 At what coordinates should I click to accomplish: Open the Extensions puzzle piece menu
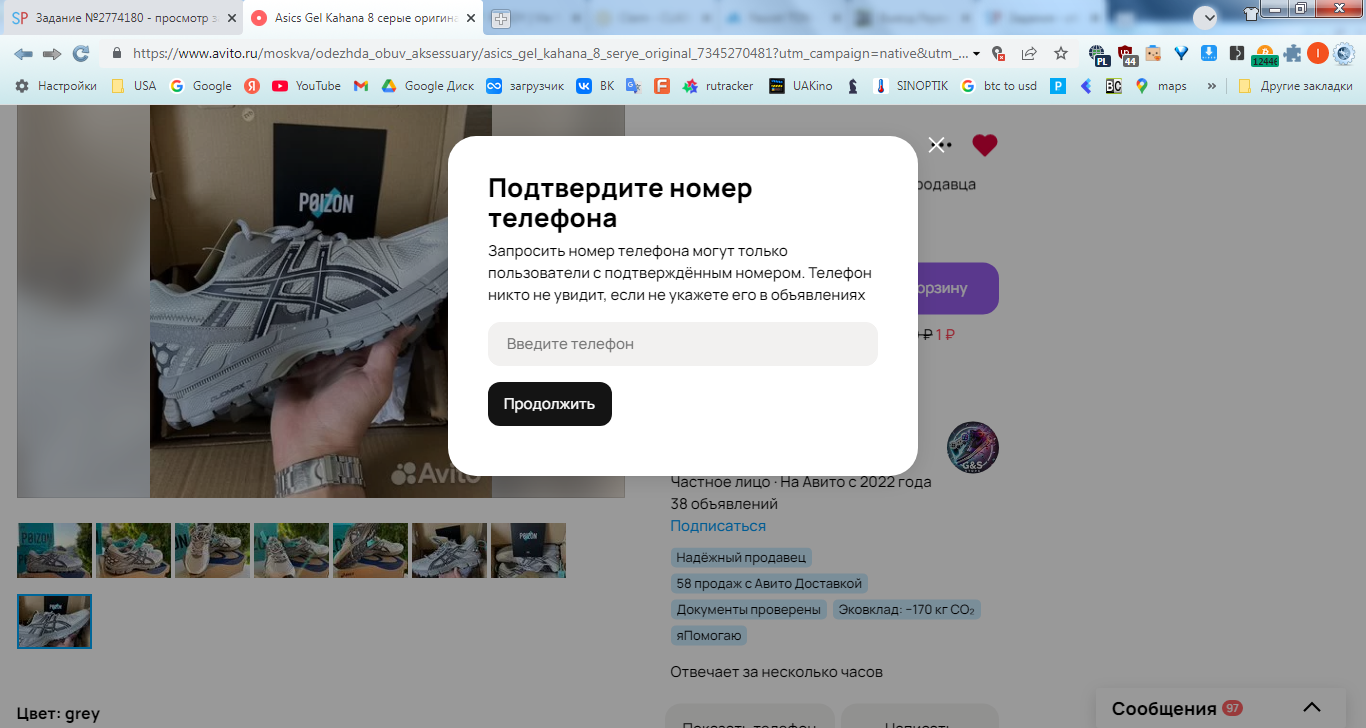tap(1293, 54)
